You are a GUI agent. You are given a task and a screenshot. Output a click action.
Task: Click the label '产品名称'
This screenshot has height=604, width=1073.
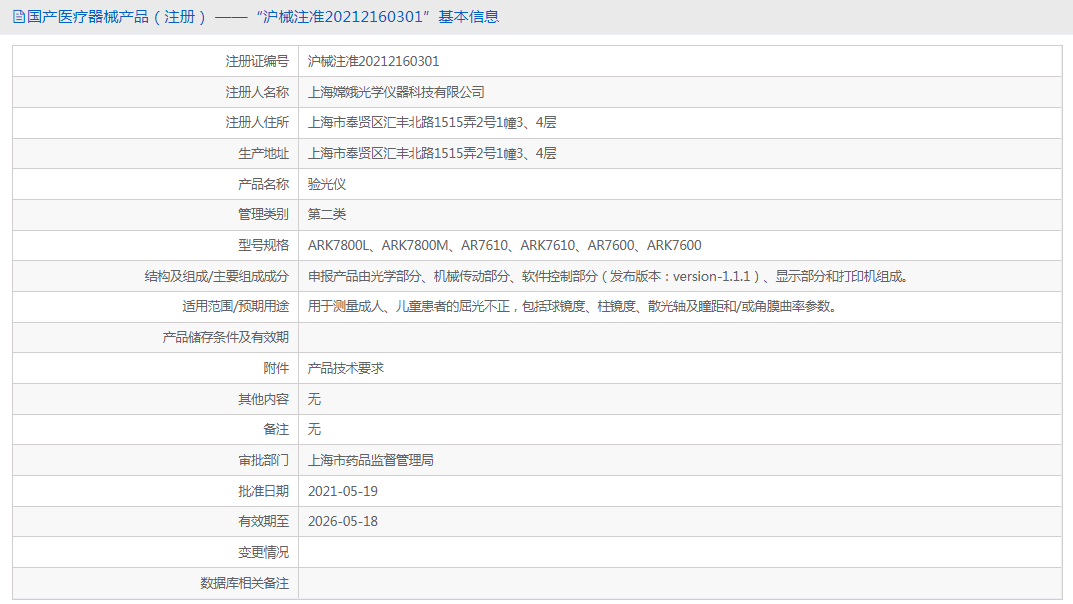click(263, 184)
